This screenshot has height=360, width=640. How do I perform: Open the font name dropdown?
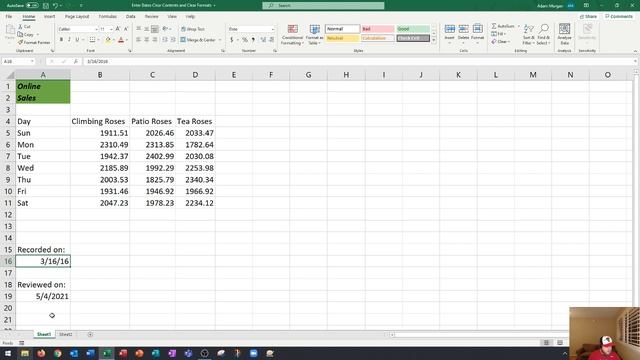(96, 29)
